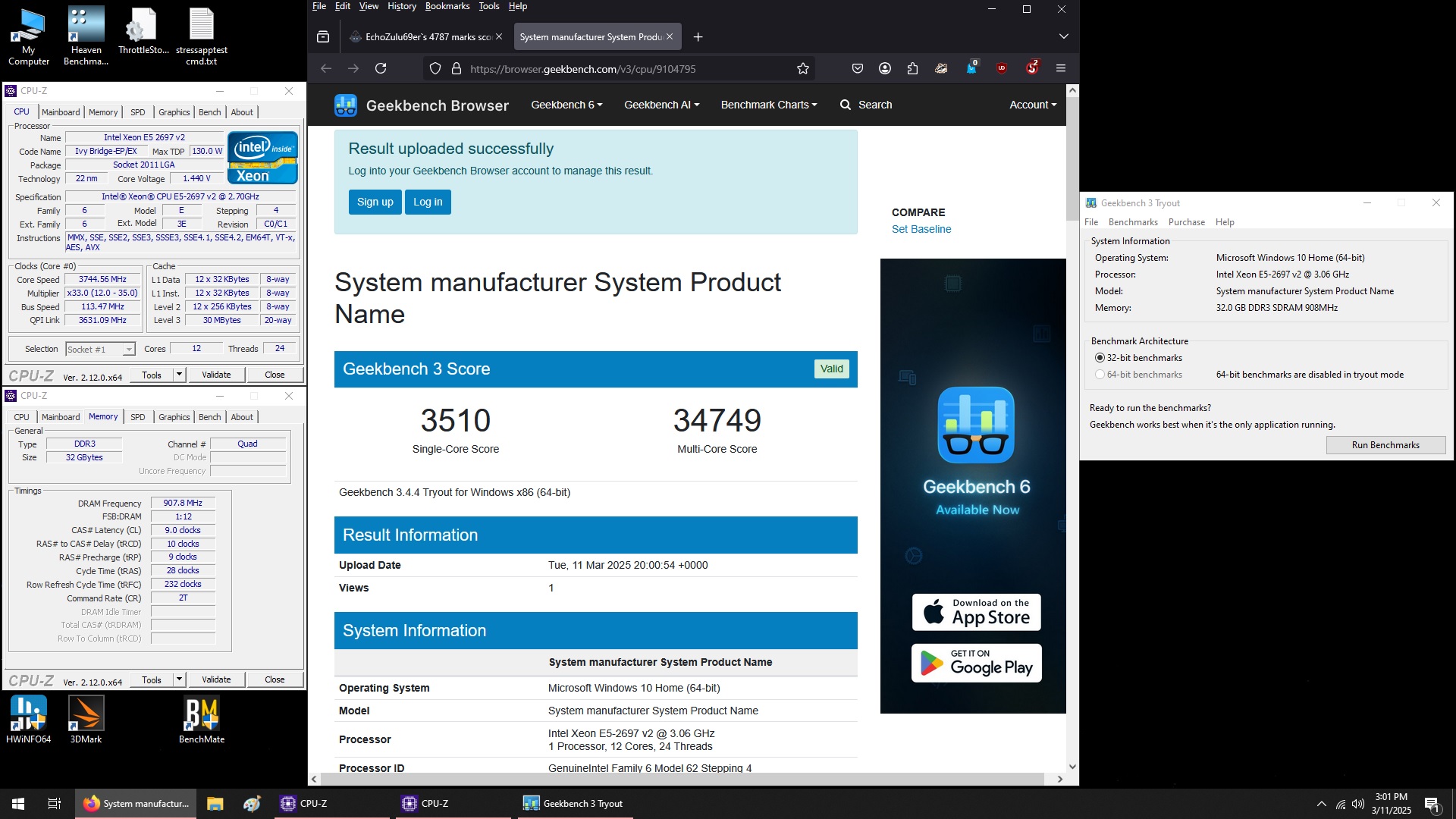Click Log in button

428,202
